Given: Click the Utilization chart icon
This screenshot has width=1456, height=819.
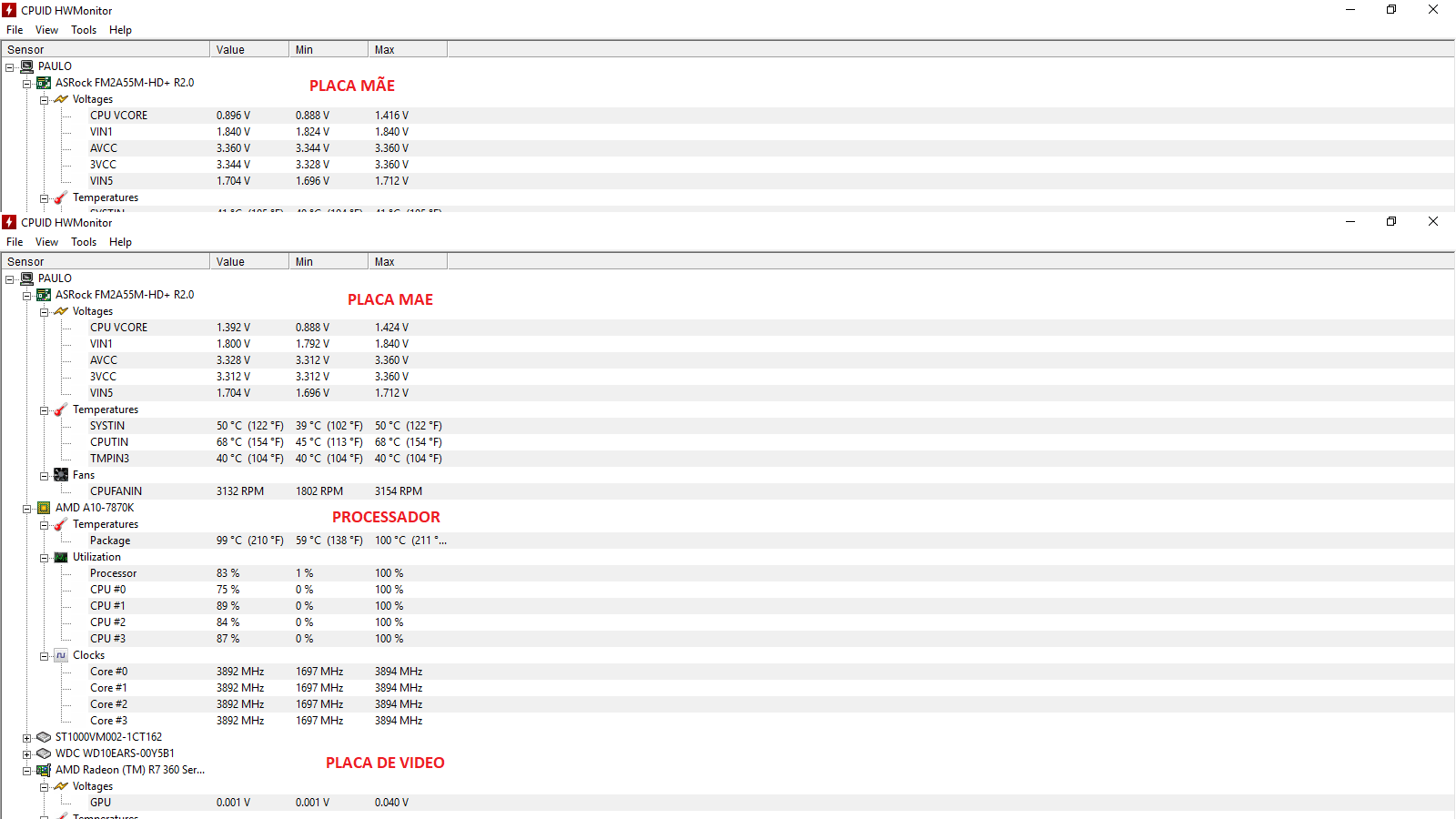Looking at the screenshot, I should coord(61,557).
